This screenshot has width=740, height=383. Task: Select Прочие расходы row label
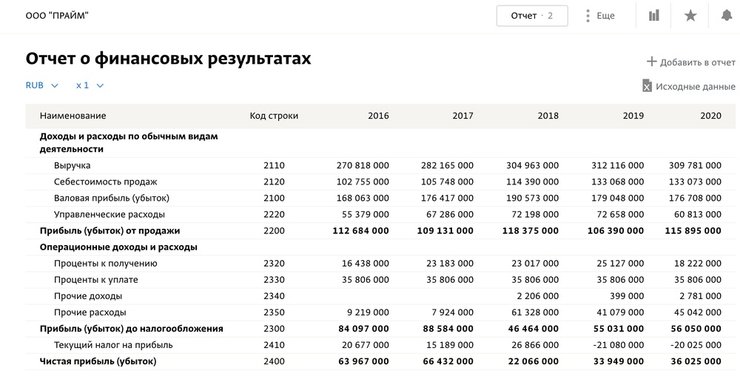[x=90, y=312]
